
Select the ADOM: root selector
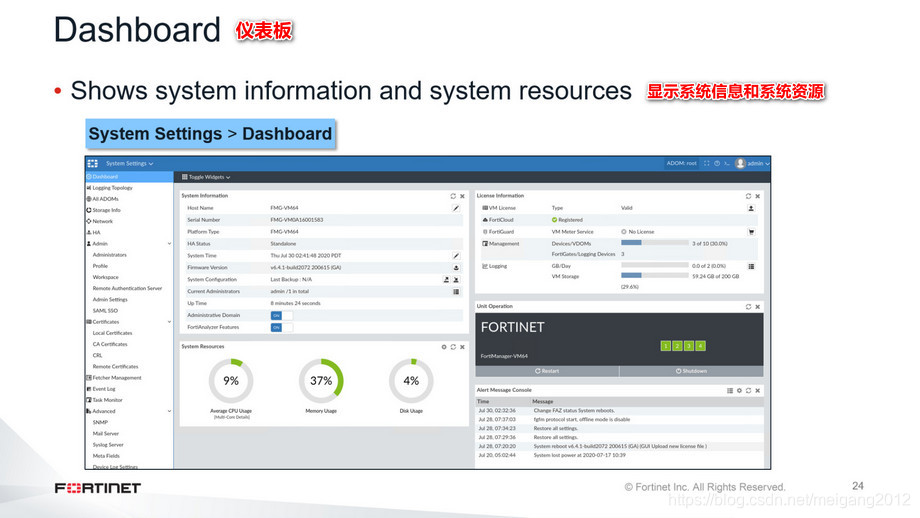click(x=681, y=164)
